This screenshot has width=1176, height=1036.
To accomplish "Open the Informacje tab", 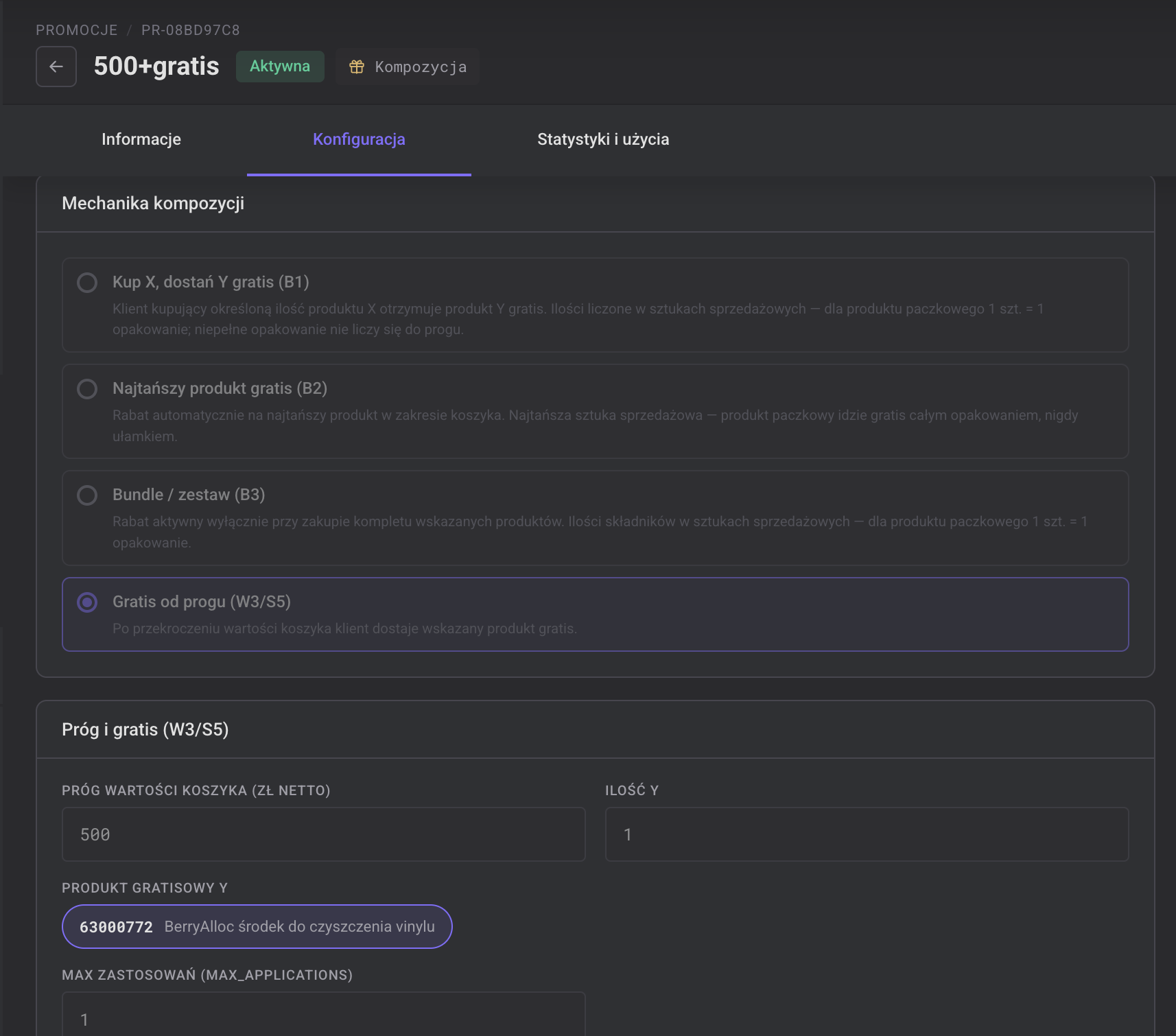I will [141, 139].
